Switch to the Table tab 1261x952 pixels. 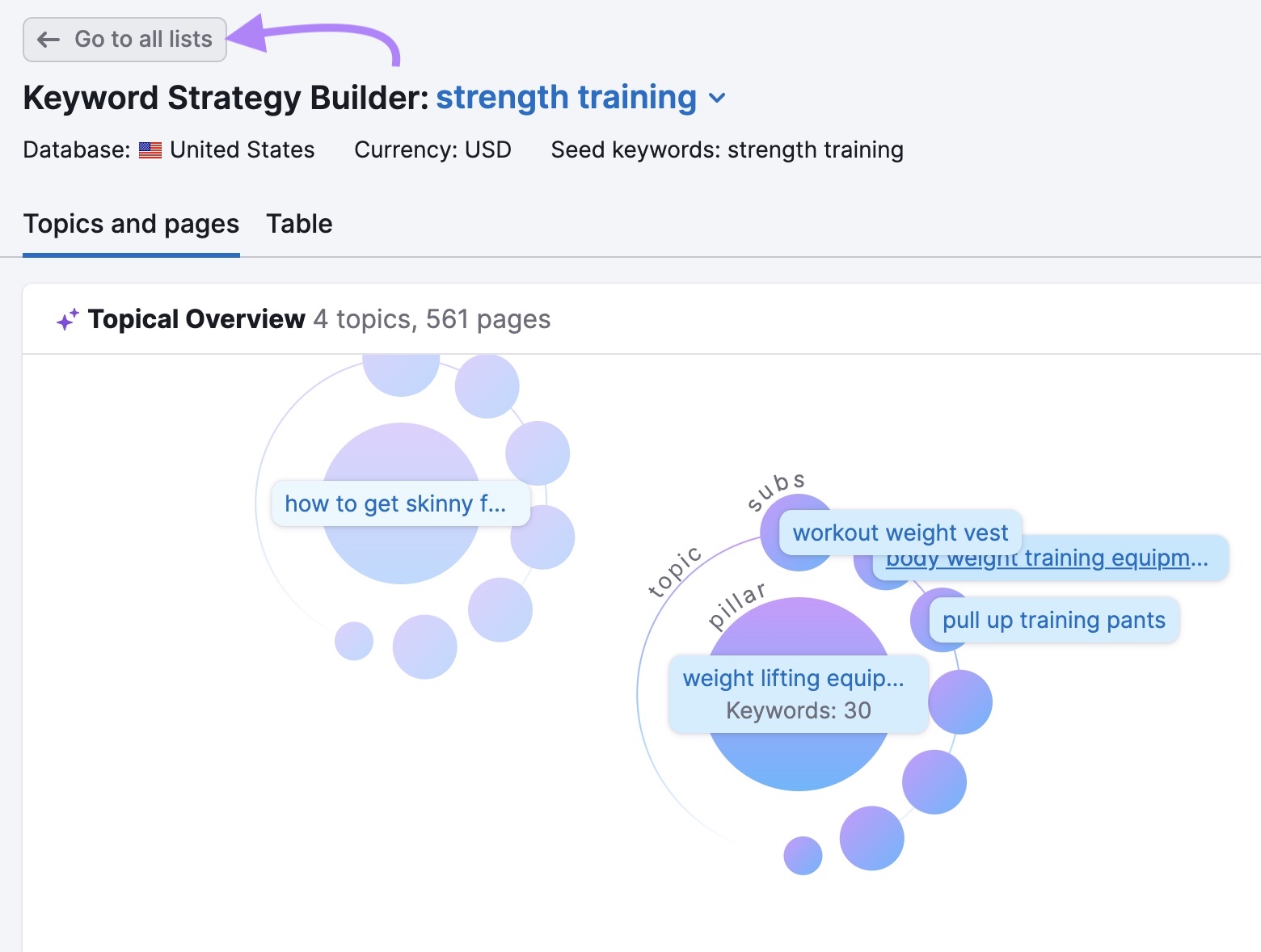point(299,224)
